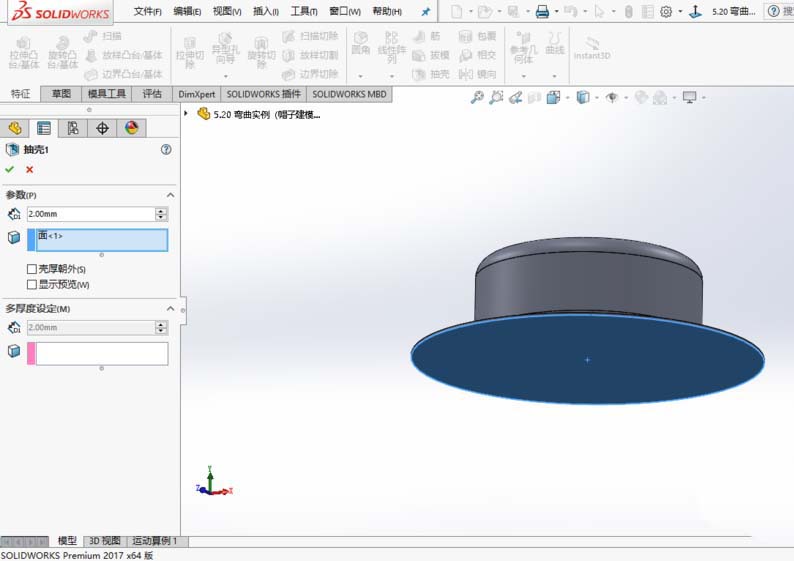Open the 视图(V) menu
The height and width of the screenshot is (561, 794).
click(227, 11)
